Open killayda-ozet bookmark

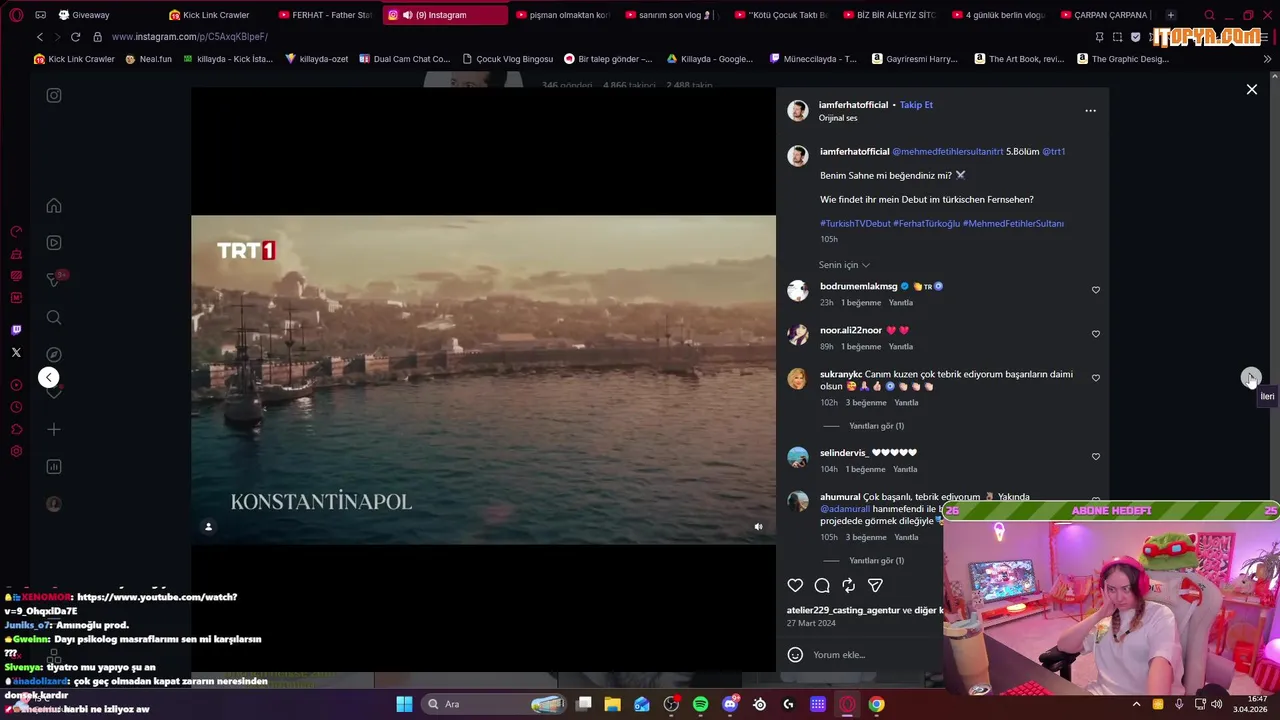pos(316,59)
